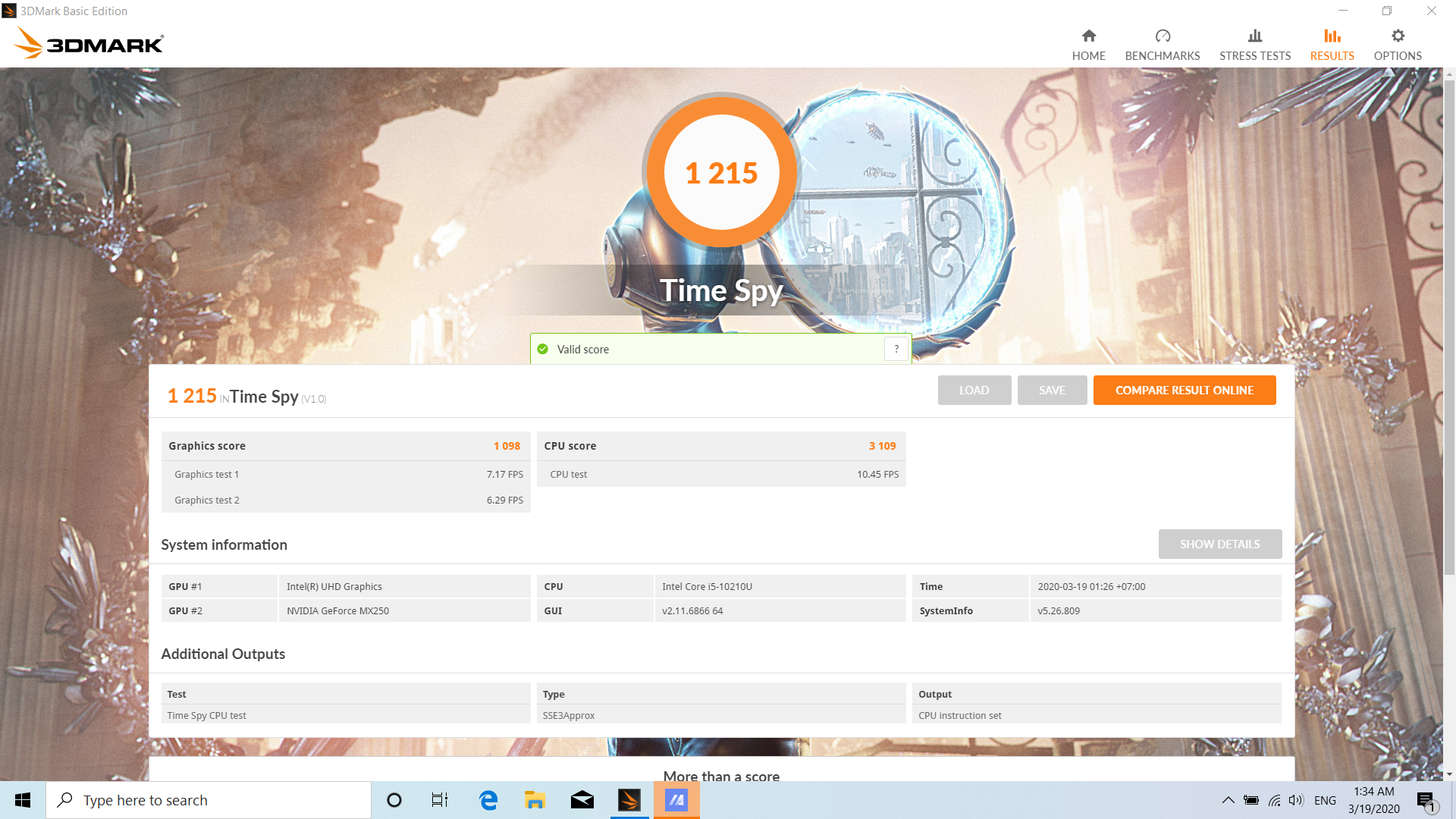Screen dimensions: 1456x819
Task: Click the vertical scrollbar thumb
Action: [1449, 326]
